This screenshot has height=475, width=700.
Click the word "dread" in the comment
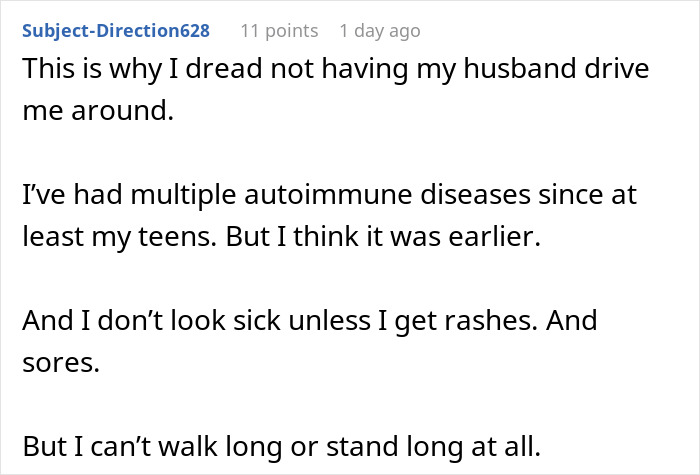[237, 71]
